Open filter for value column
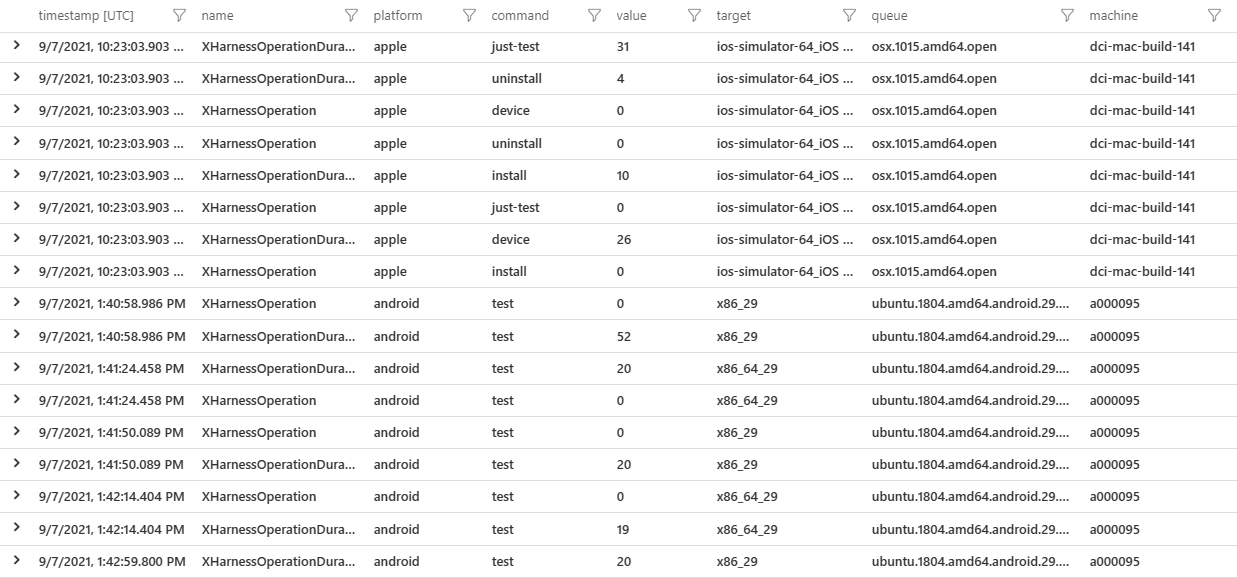The height and width of the screenshot is (578, 1237). pyautogui.click(x=694, y=16)
